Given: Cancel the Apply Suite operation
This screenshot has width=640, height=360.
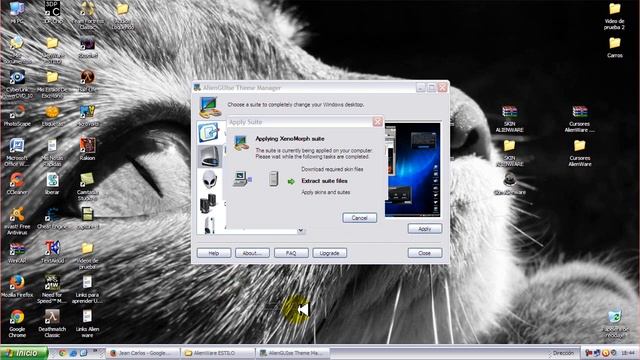Looking at the screenshot, I should click(359, 218).
